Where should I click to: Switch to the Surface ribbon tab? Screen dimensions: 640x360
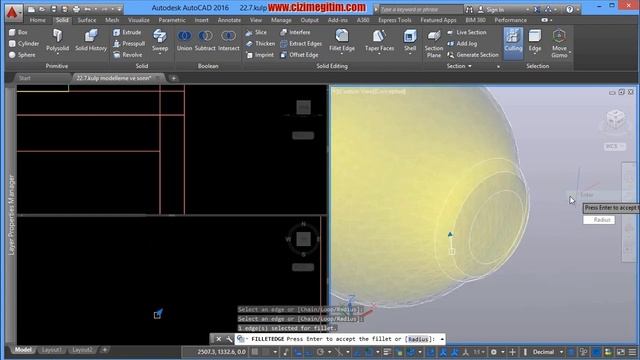(x=87, y=20)
